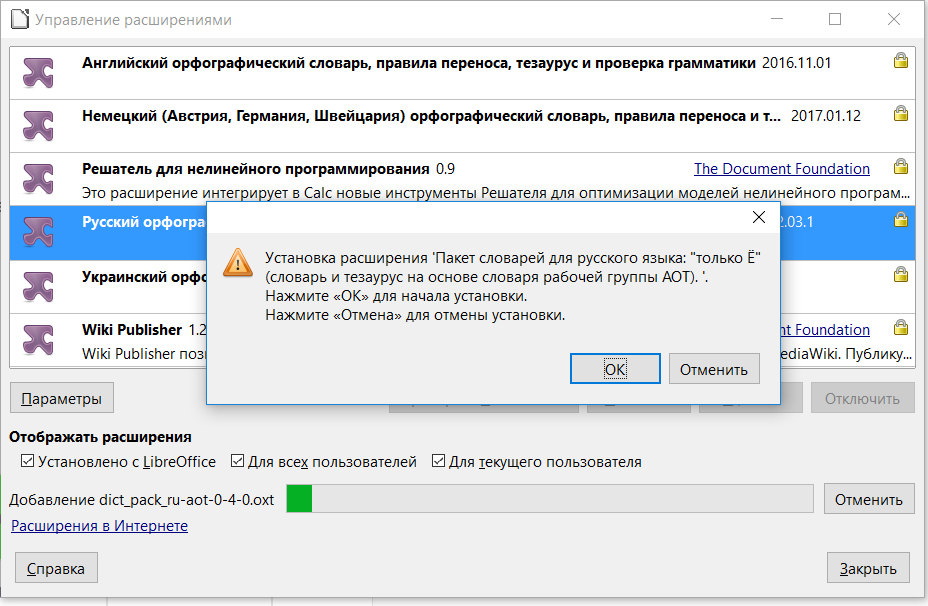Cancel the extension adding via 'Отменить' near progress bar
This screenshot has width=928, height=606.
click(x=868, y=499)
